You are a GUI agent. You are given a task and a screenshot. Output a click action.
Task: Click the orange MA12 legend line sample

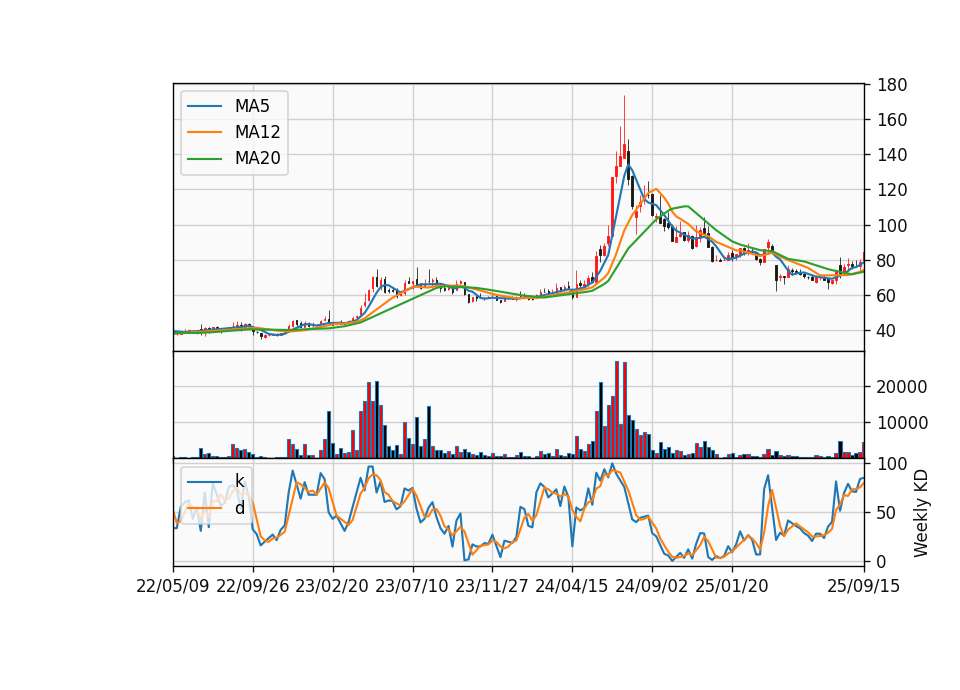click(x=204, y=132)
